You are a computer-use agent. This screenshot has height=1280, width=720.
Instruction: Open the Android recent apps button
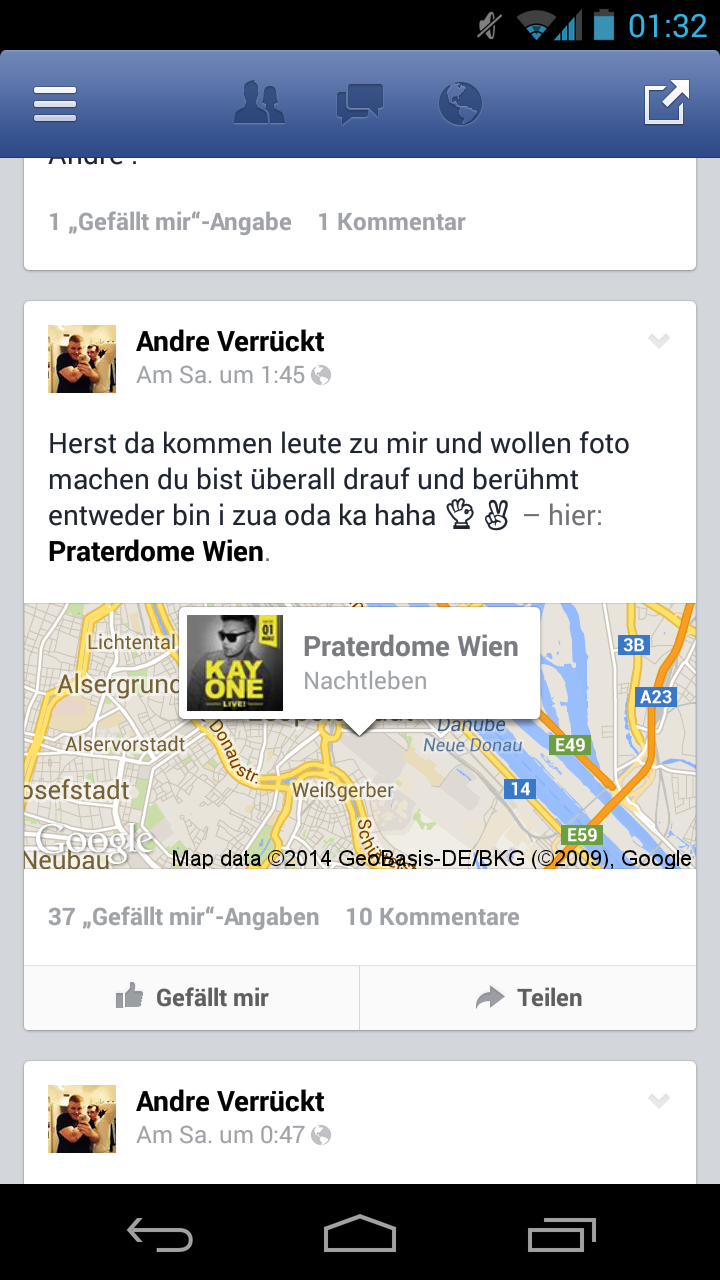(561, 1234)
